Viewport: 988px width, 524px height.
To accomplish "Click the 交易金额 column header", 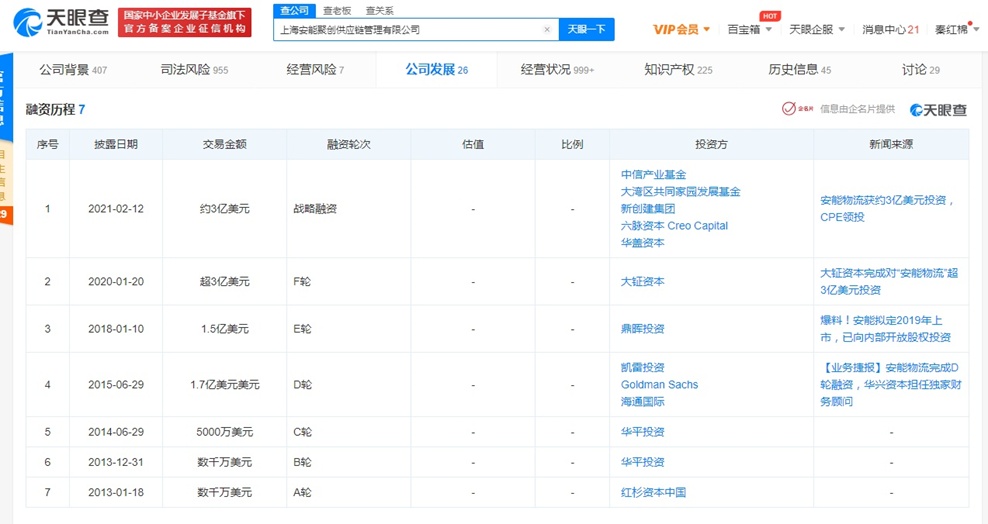I will click(224, 144).
